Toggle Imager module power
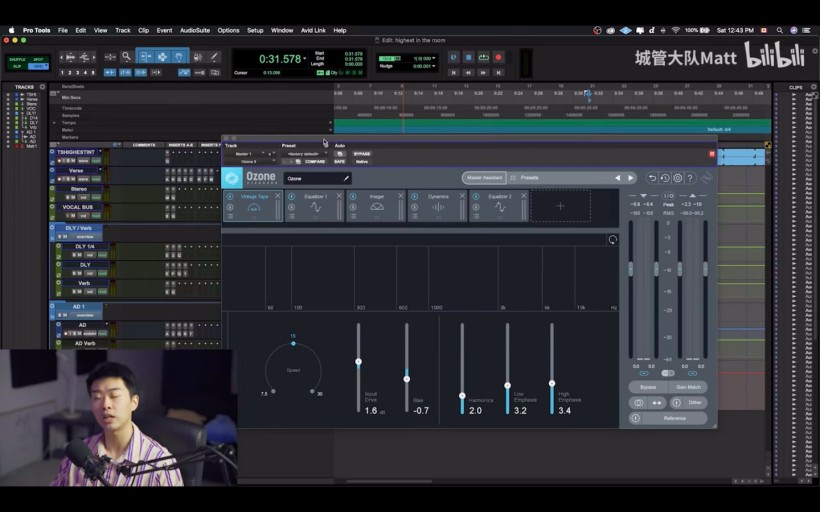The image size is (820, 512). (353, 196)
